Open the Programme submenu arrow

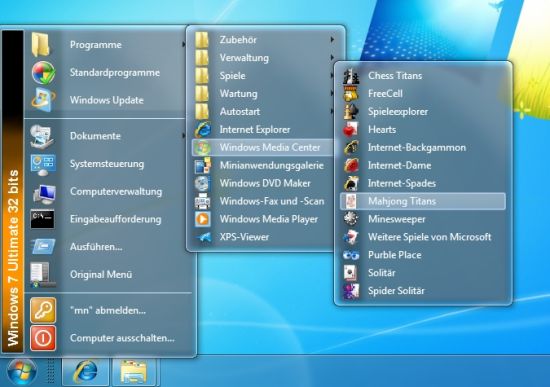pyautogui.click(x=183, y=45)
